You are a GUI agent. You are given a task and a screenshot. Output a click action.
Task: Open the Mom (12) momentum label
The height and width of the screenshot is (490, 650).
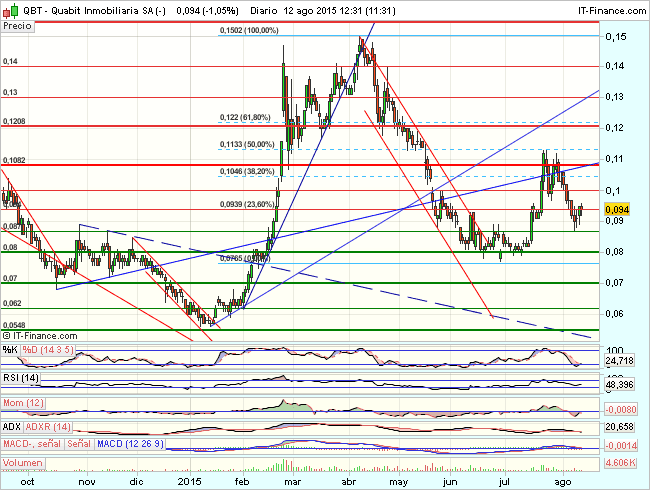pos(23,403)
